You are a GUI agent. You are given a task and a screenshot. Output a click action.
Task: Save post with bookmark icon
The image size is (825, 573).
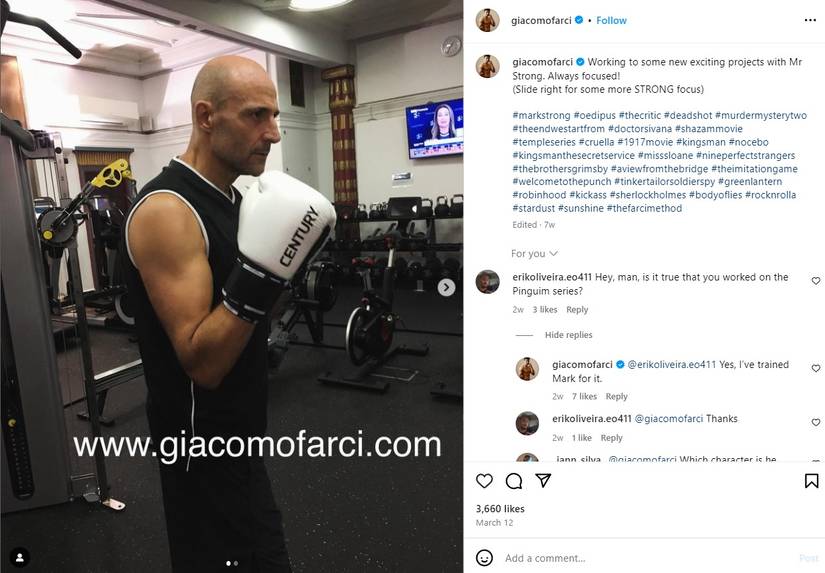click(x=811, y=480)
